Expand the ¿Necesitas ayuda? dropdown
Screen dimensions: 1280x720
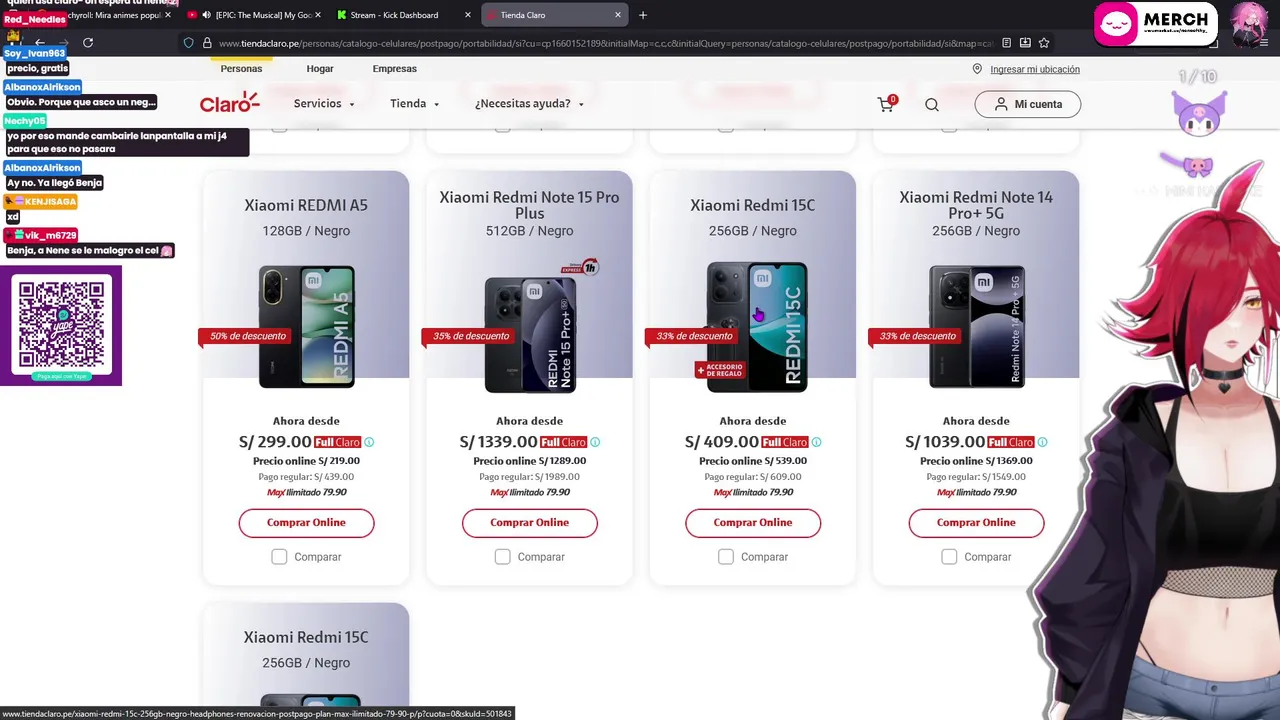click(529, 104)
